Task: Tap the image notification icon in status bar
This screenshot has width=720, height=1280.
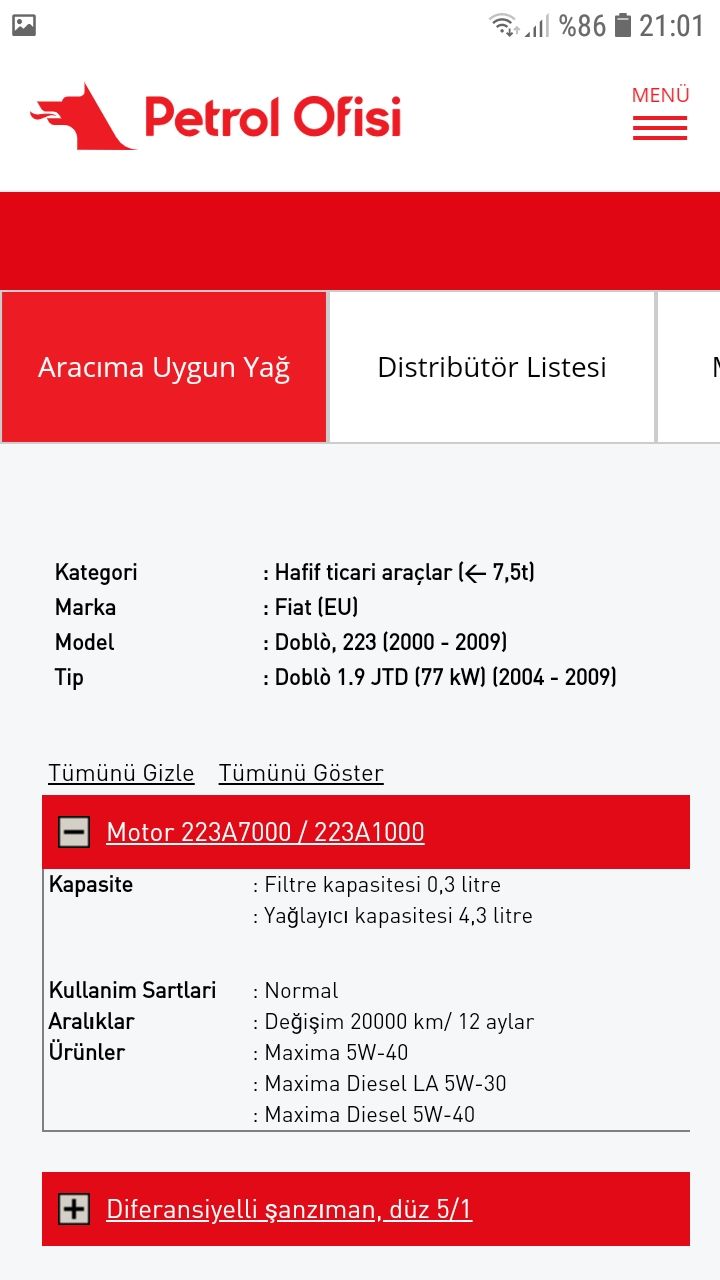Action: (x=24, y=26)
